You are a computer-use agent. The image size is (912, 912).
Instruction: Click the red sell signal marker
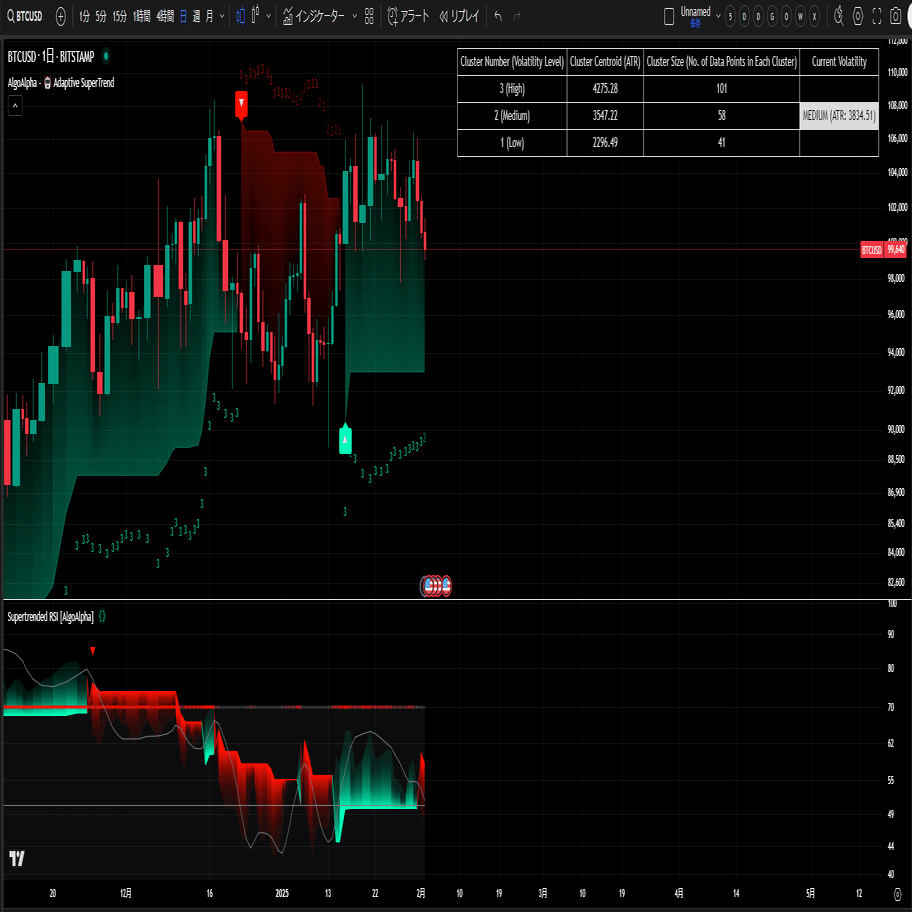pos(241,105)
